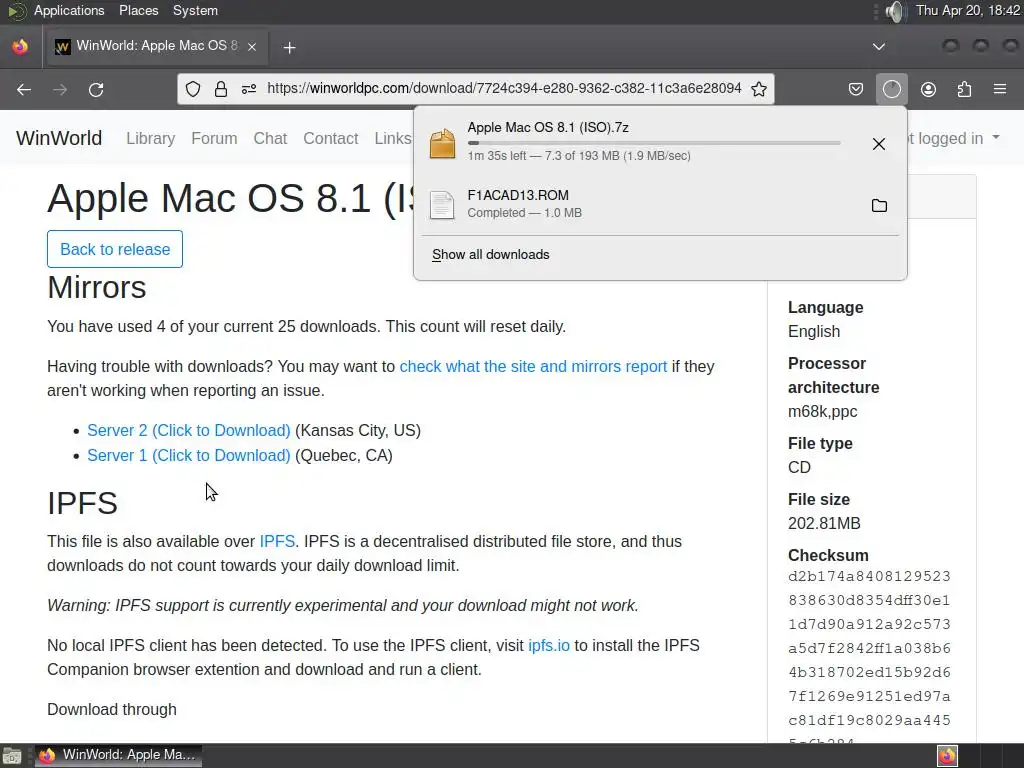Click the show desktop icon in bottom panel
Image resolution: width=1024 pixels, height=768 pixels.
pos(12,756)
